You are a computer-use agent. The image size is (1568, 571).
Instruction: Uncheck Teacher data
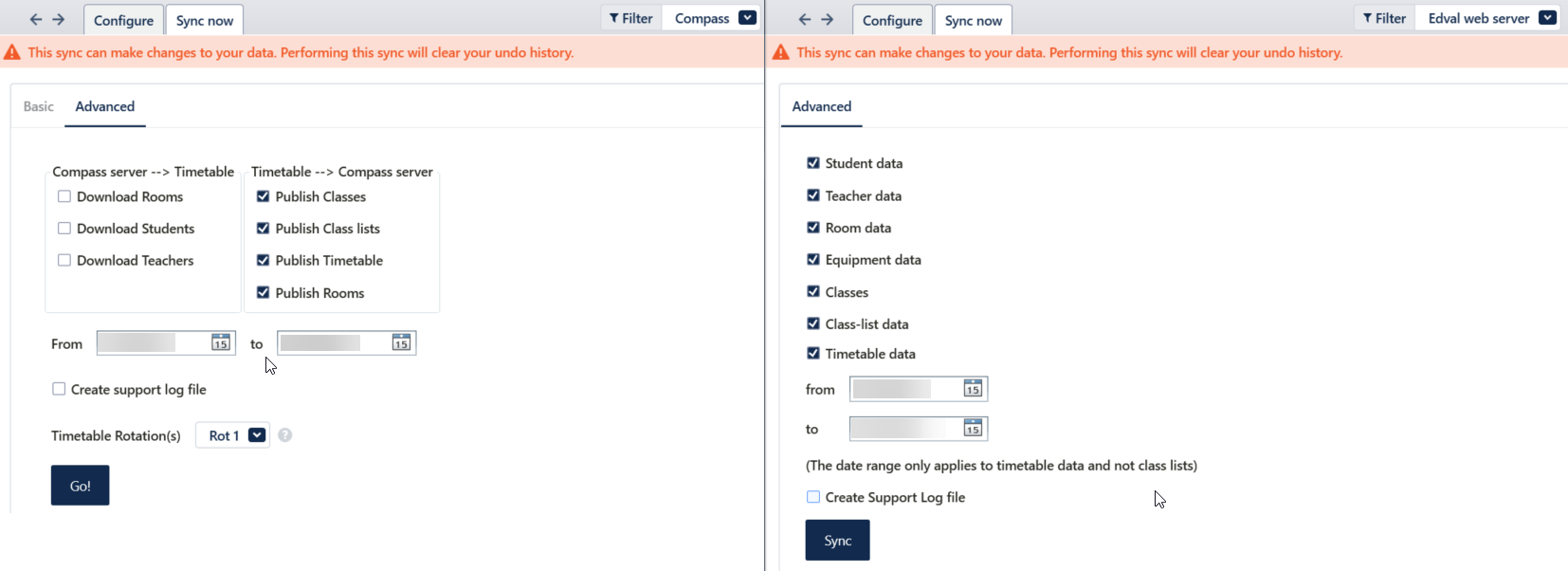point(813,195)
